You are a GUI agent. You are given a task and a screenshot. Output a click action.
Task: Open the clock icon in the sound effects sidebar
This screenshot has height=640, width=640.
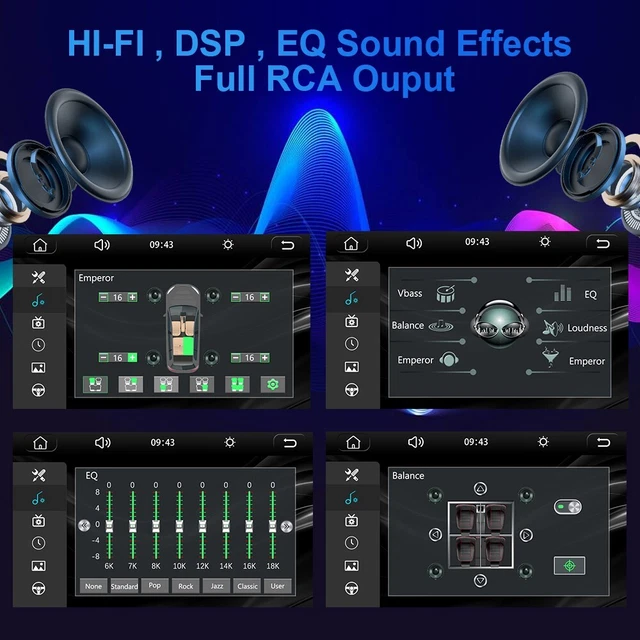[x=351, y=344]
